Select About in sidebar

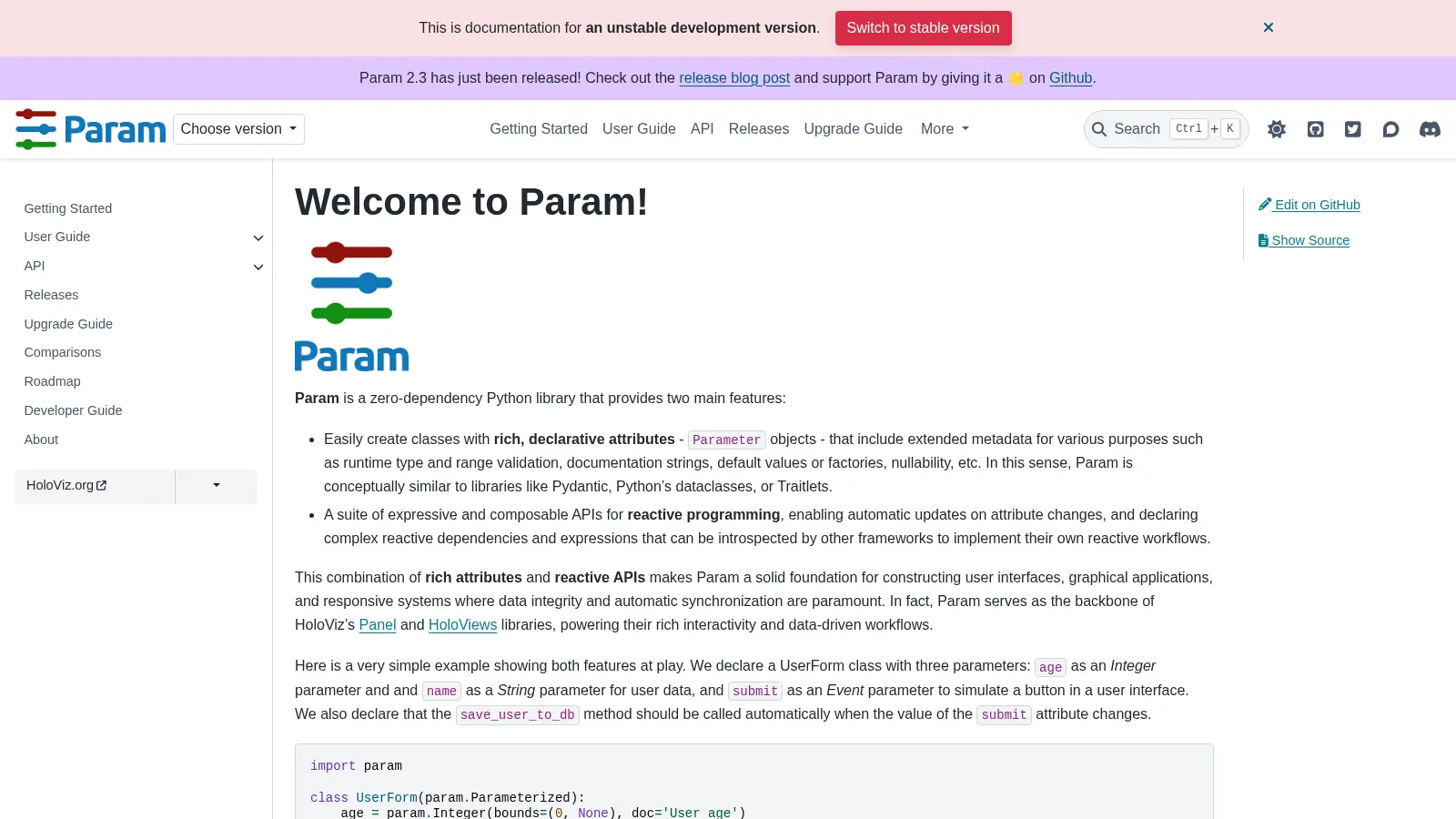[42, 440]
